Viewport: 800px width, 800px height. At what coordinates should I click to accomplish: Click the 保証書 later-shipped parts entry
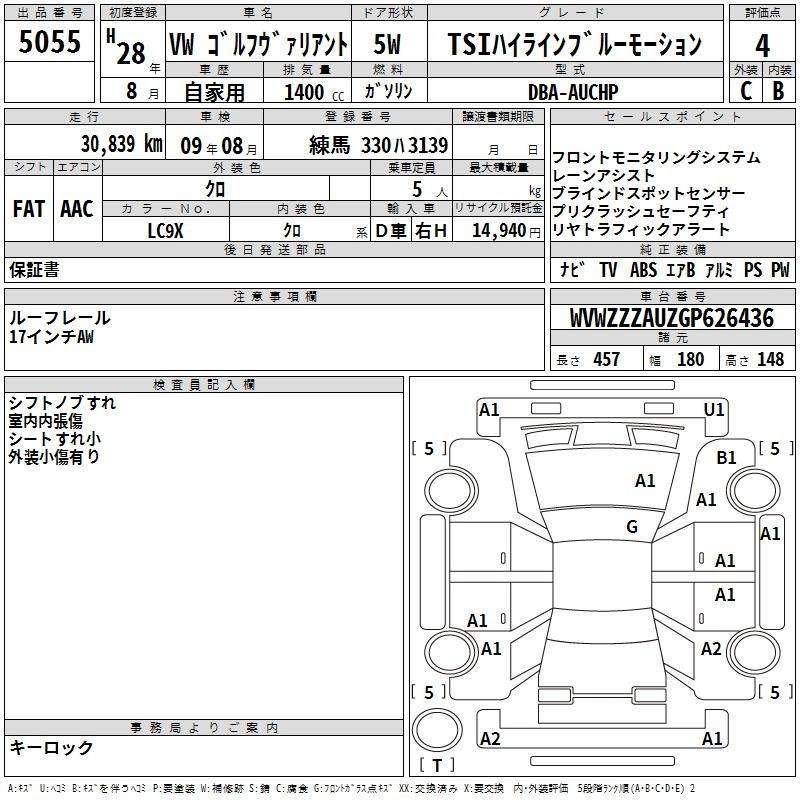click(x=34, y=270)
